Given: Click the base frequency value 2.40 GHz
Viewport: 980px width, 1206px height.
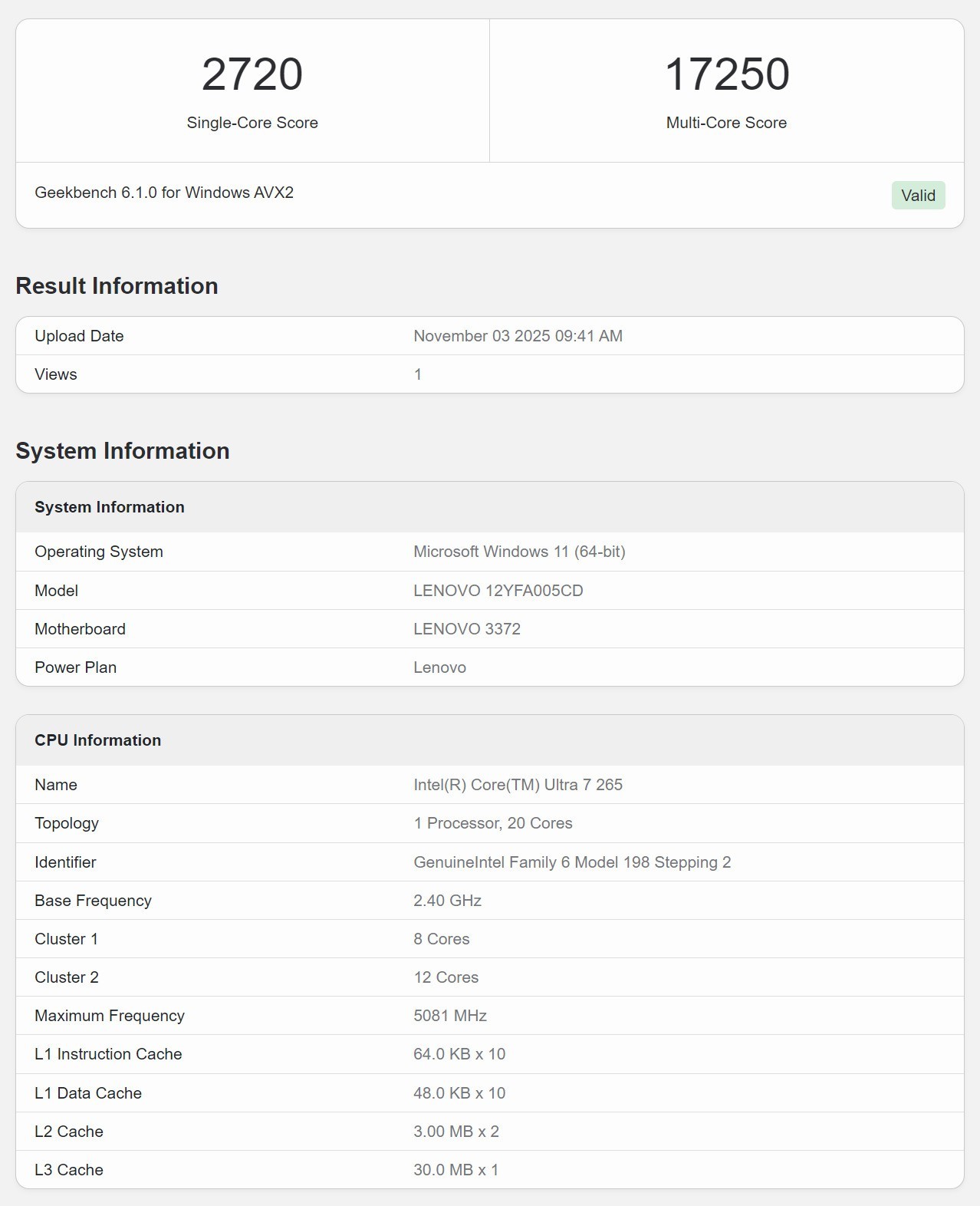Looking at the screenshot, I should [447, 901].
